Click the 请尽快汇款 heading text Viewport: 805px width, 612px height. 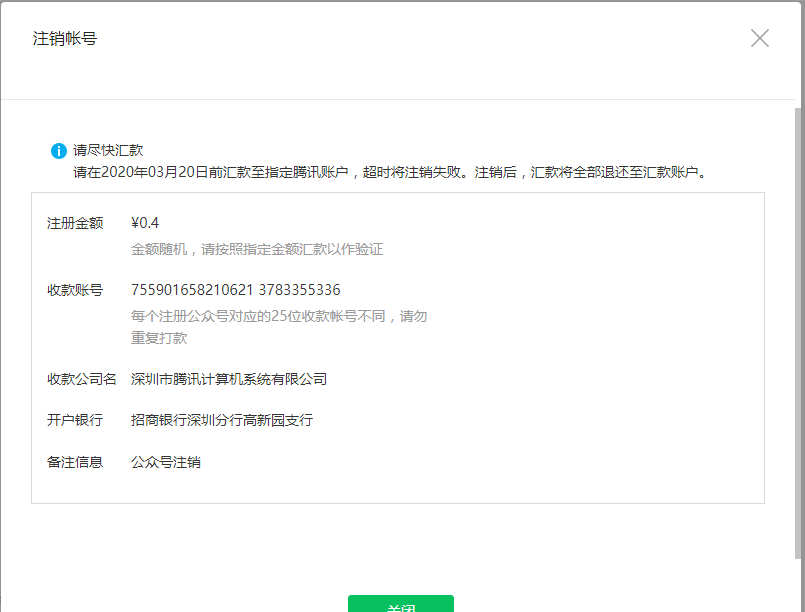pyautogui.click(x=108, y=150)
